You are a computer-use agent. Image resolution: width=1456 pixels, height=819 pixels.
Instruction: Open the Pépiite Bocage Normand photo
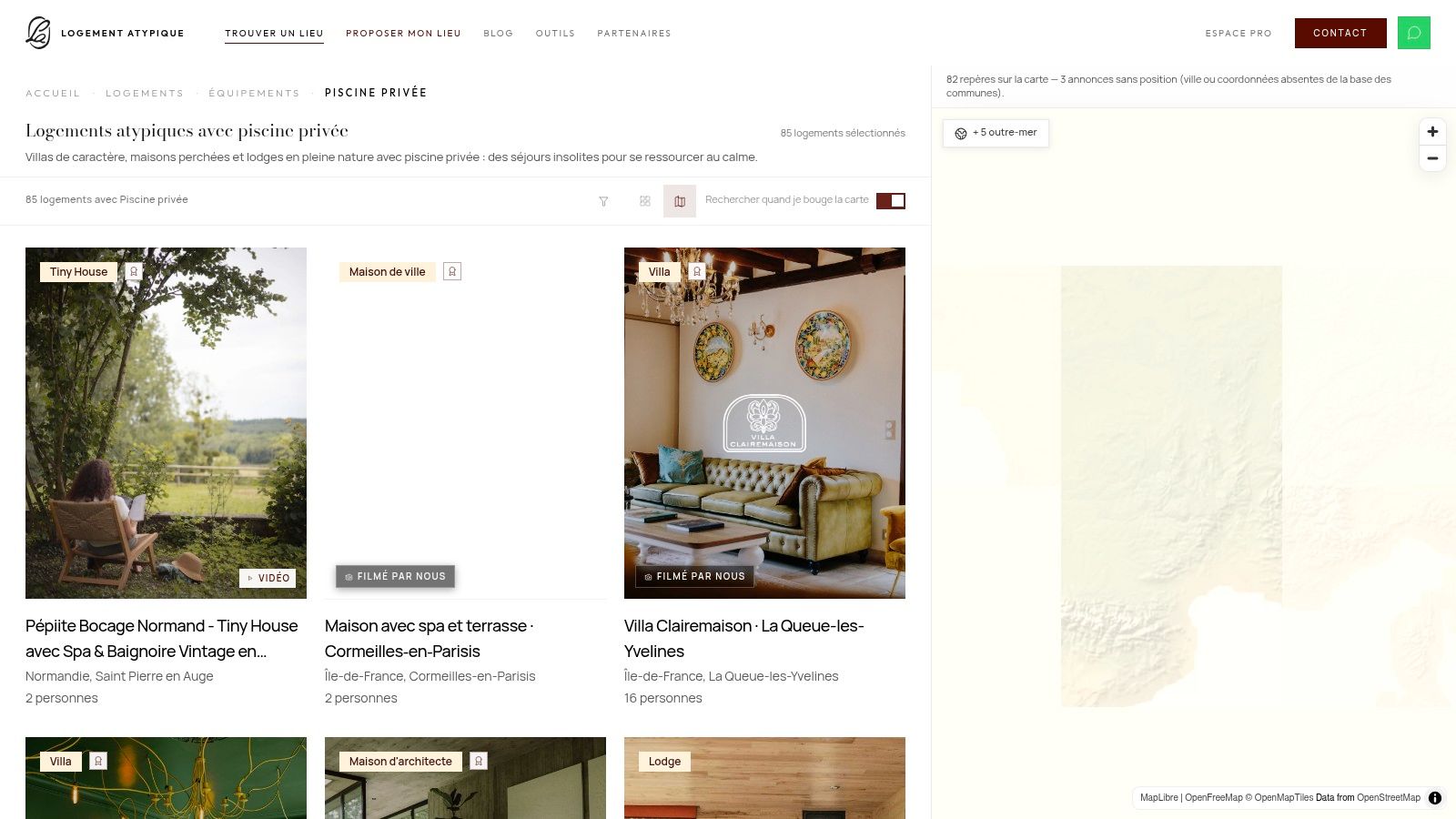click(166, 423)
